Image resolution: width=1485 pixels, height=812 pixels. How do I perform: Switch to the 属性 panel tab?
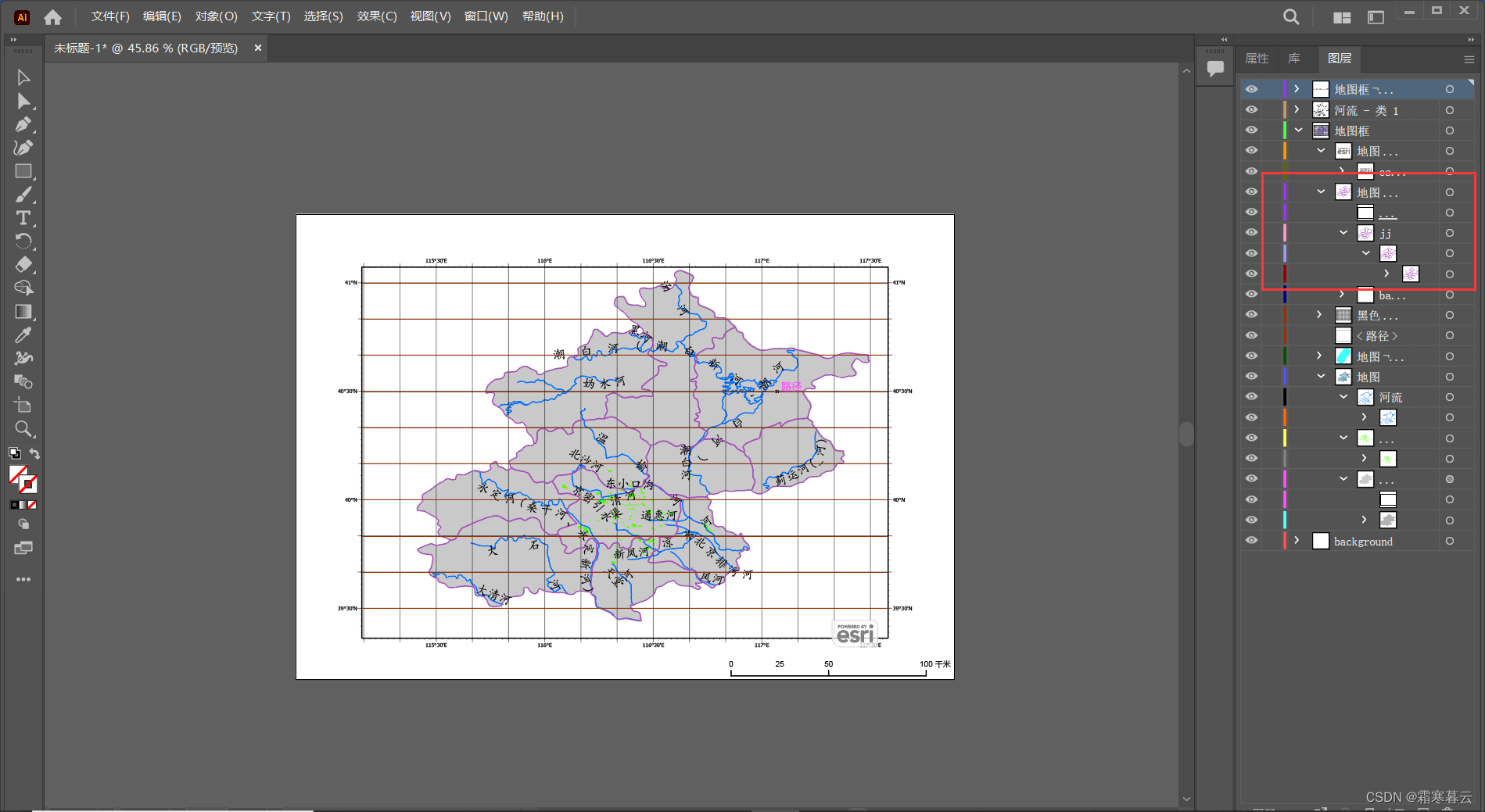pos(1257,59)
